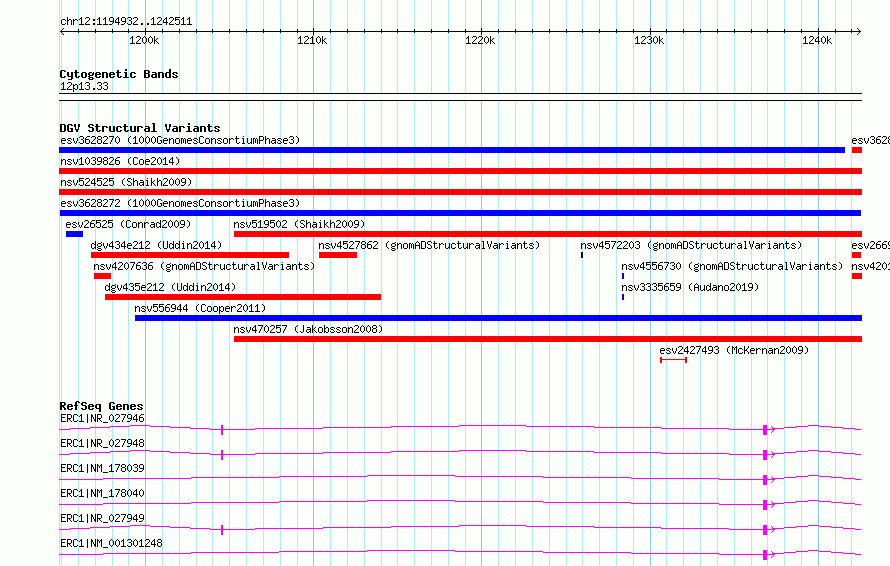This screenshot has width=890, height=566.
Task: Click the esv3628272 label text
Action: coord(180,203)
